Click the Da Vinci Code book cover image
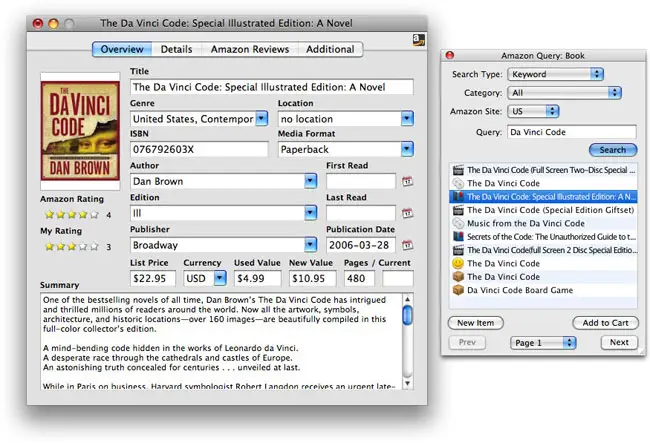 [80, 131]
